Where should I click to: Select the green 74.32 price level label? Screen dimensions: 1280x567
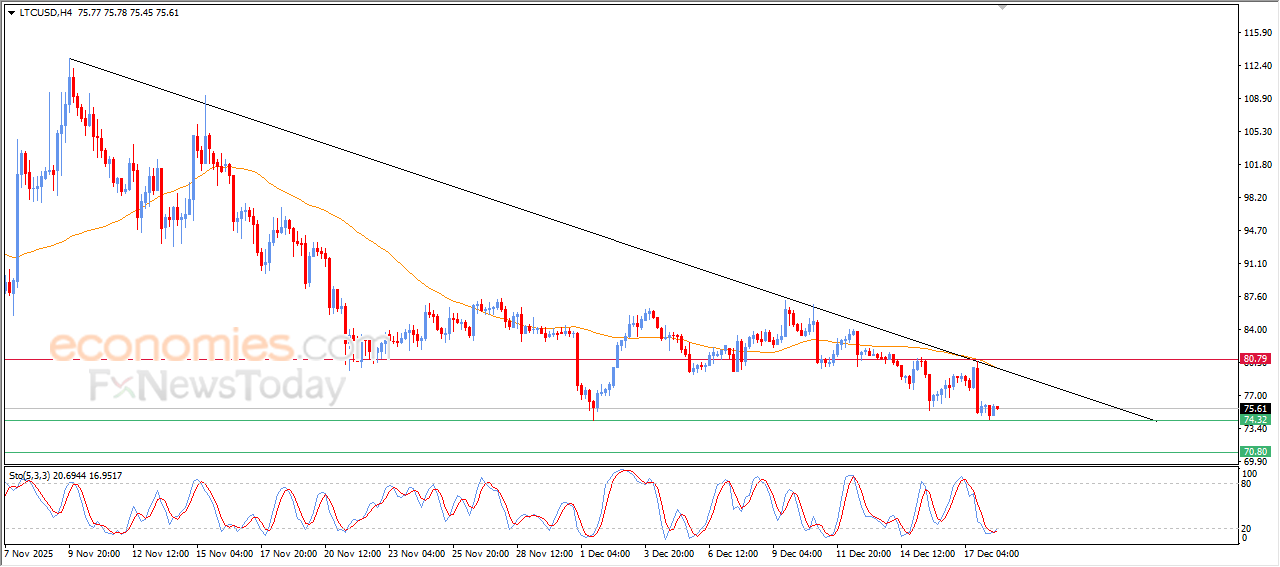1254,421
